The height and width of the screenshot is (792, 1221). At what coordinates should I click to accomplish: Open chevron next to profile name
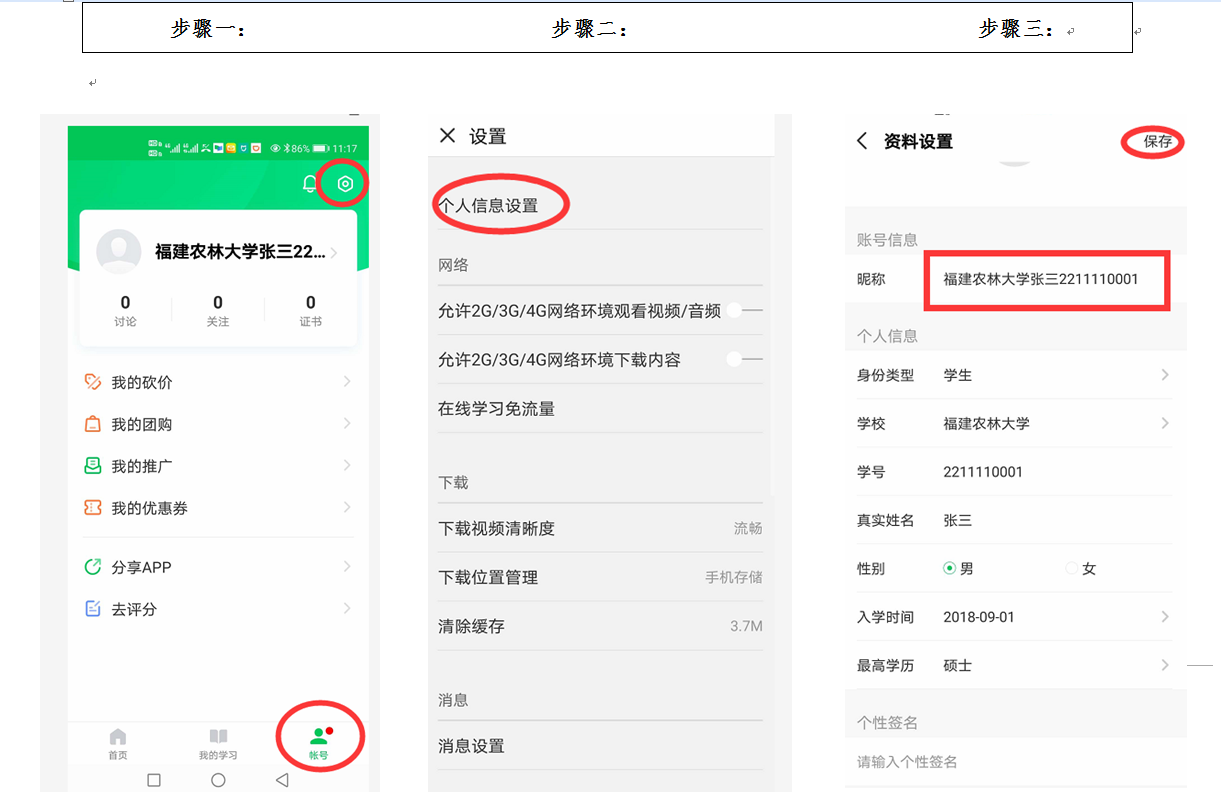[334, 252]
